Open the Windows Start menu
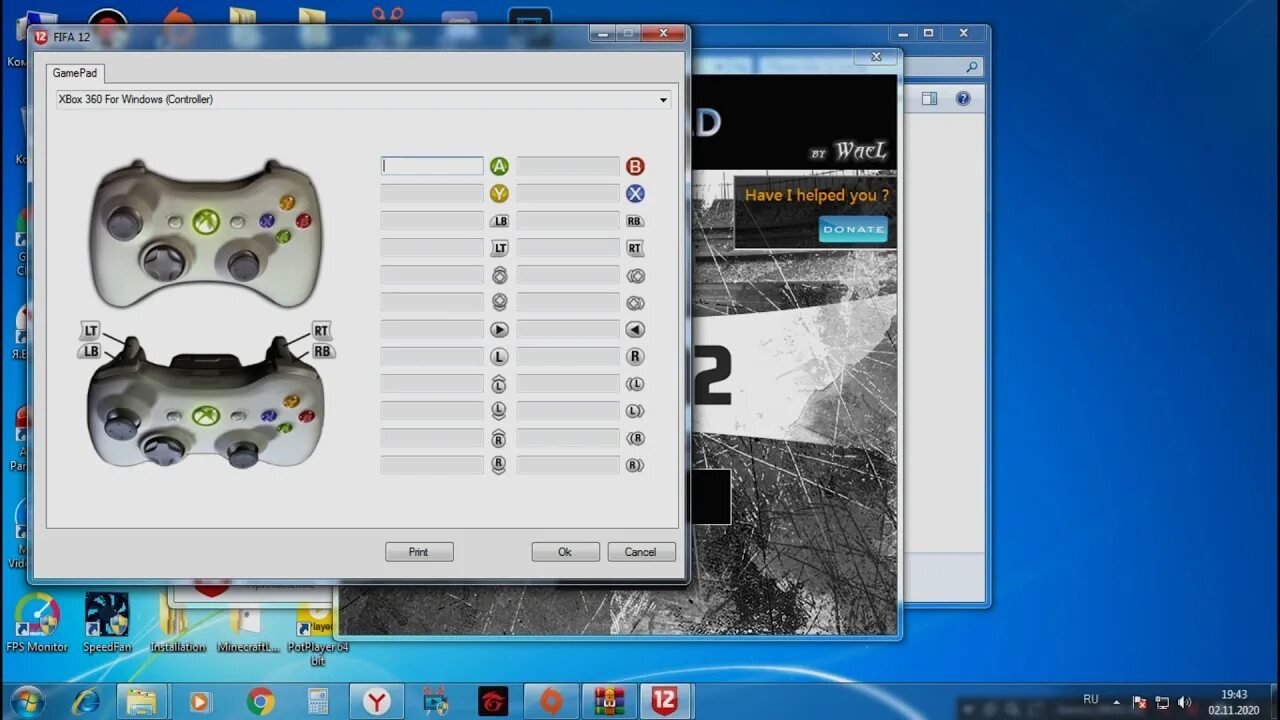The height and width of the screenshot is (720, 1280). (27, 701)
